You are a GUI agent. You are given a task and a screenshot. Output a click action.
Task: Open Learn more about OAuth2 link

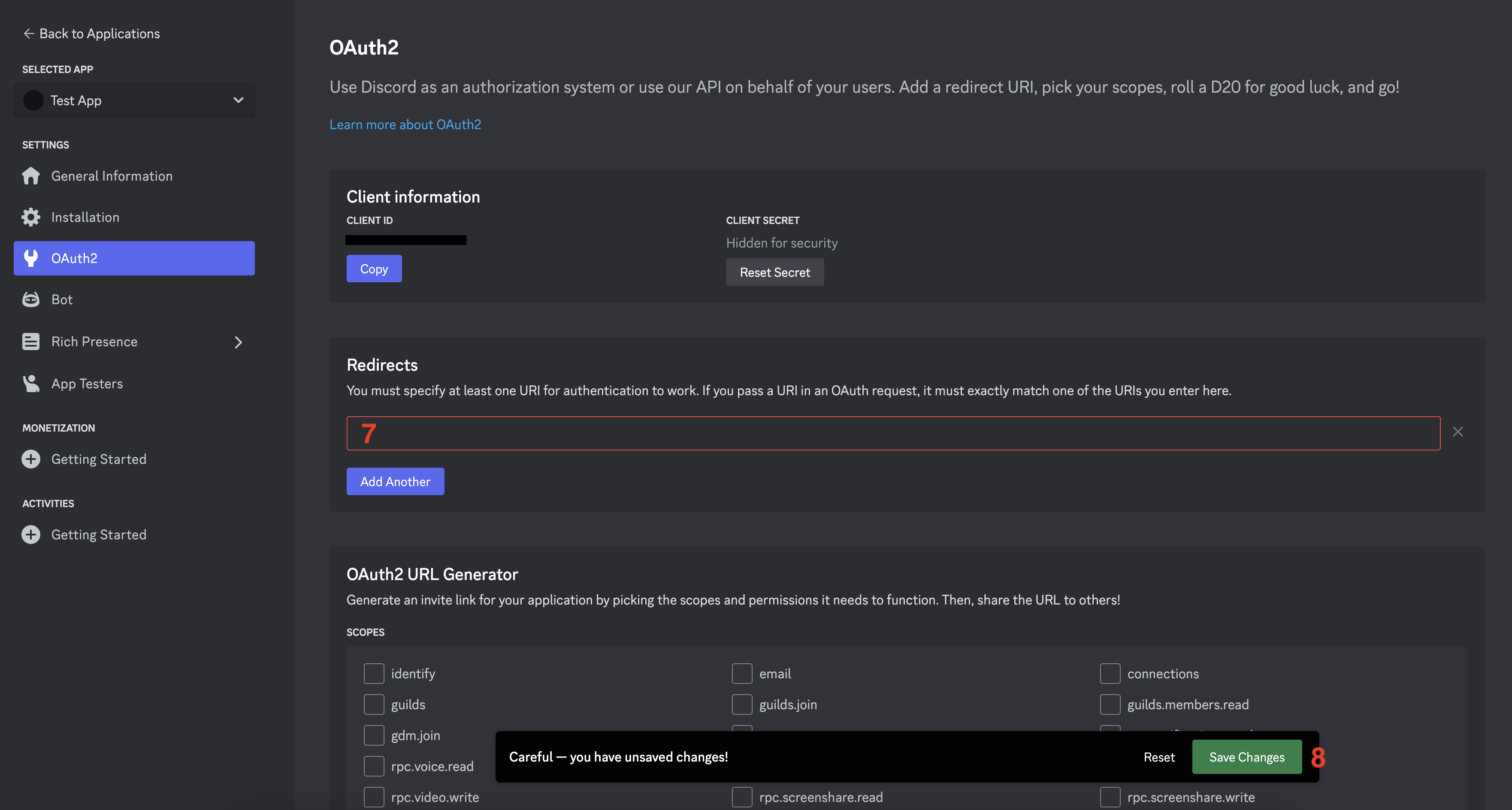click(x=405, y=124)
